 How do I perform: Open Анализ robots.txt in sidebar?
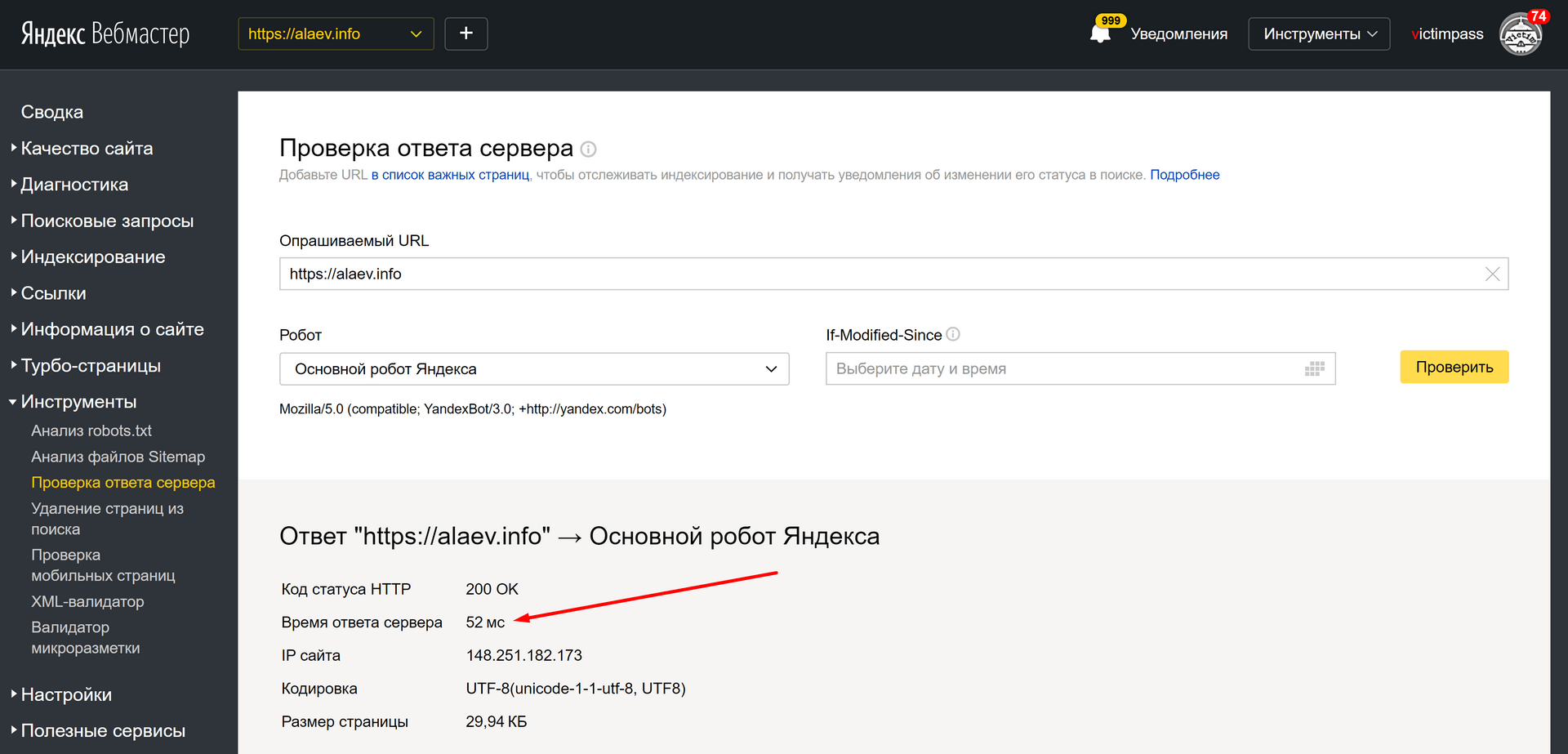tap(91, 431)
